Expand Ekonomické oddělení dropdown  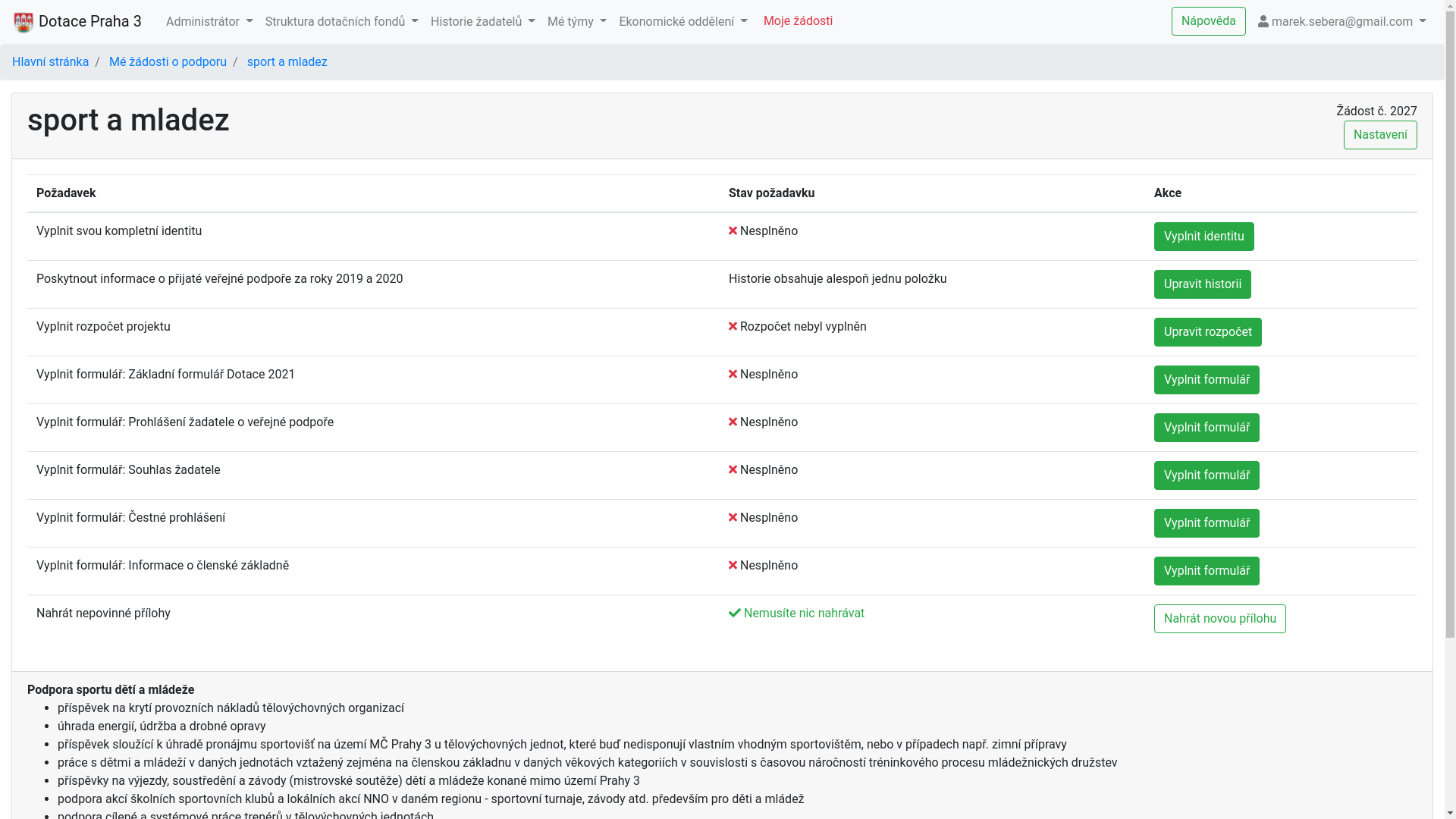682,22
